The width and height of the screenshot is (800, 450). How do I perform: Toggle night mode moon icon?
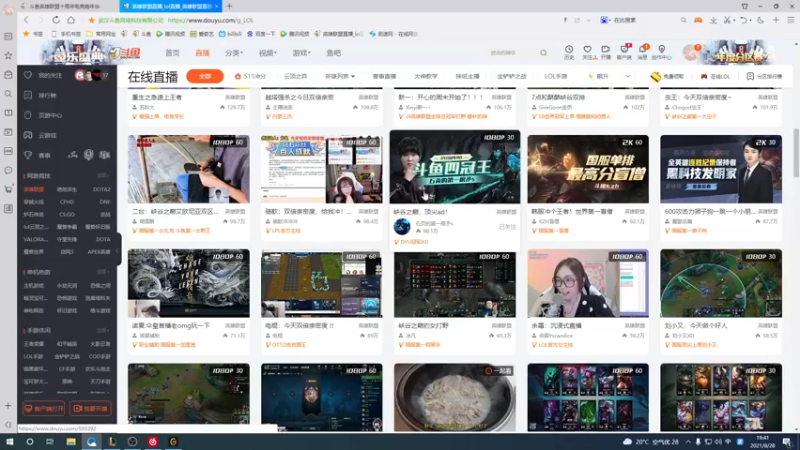(x=760, y=20)
